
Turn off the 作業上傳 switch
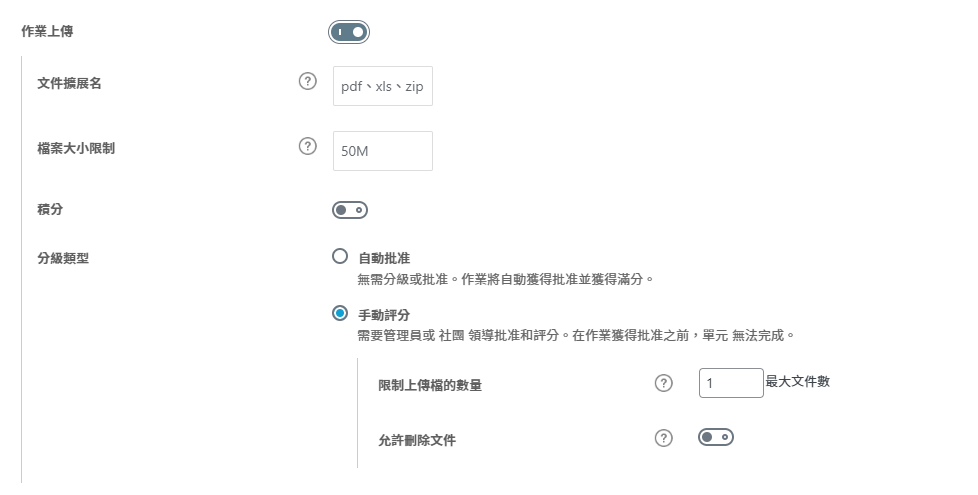tap(349, 32)
